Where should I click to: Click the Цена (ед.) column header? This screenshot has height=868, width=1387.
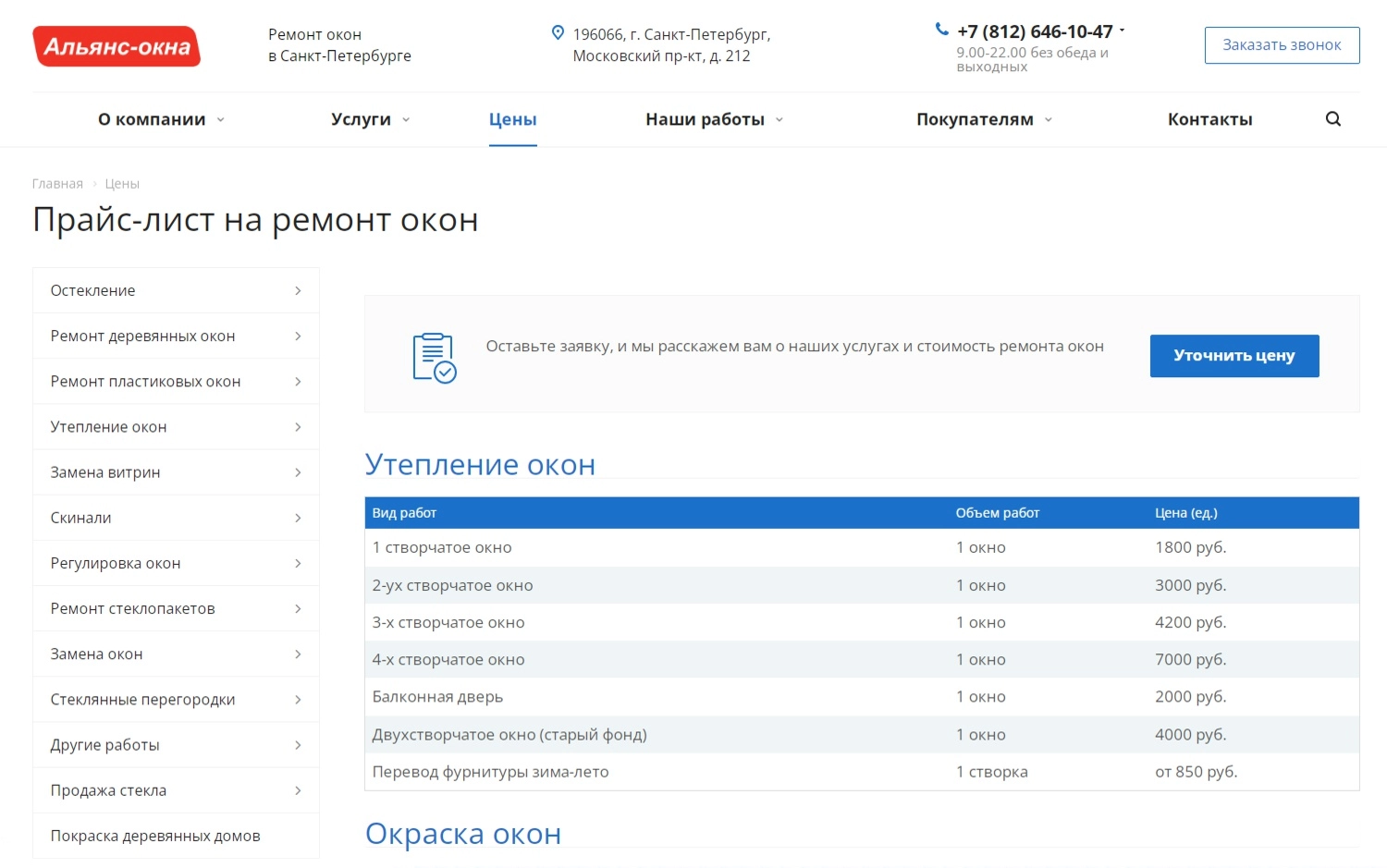pyautogui.click(x=1186, y=513)
